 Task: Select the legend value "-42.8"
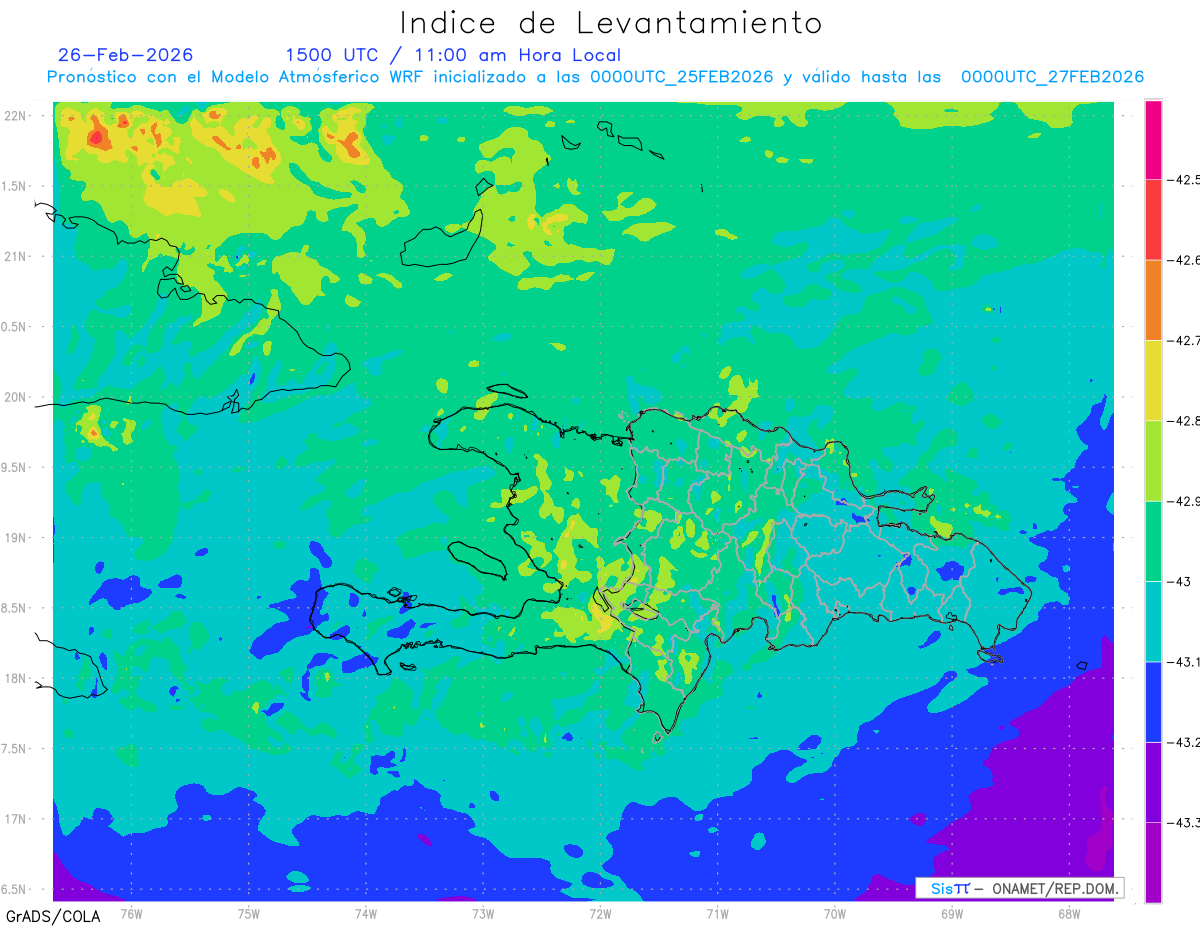pos(1184,420)
